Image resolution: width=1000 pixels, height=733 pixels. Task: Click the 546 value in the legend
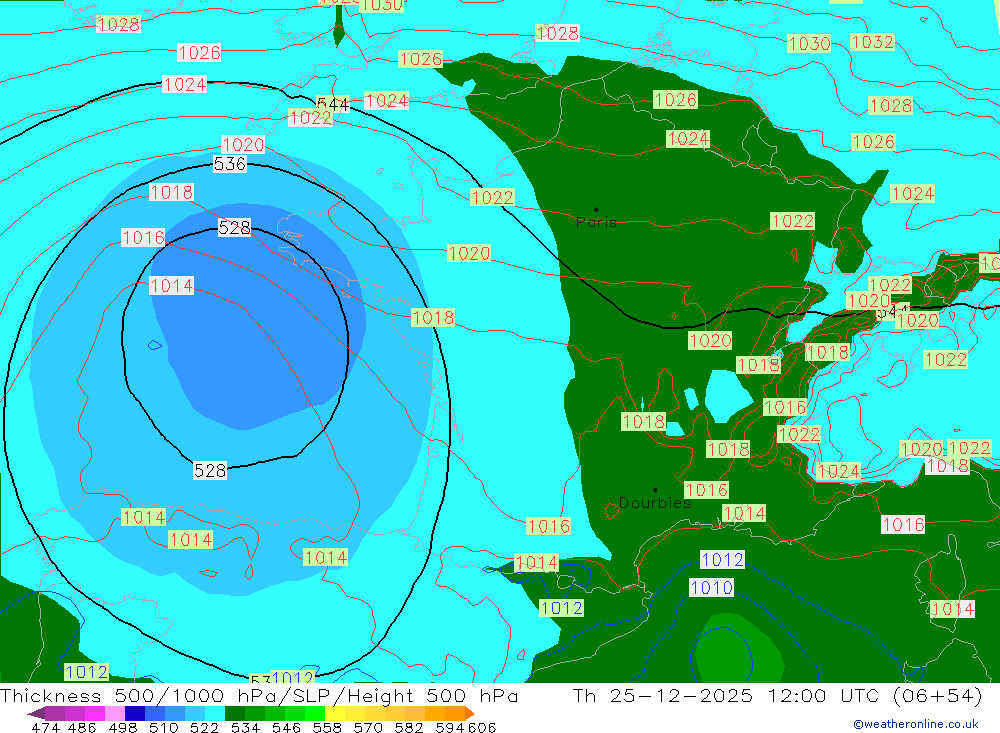coord(286,727)
